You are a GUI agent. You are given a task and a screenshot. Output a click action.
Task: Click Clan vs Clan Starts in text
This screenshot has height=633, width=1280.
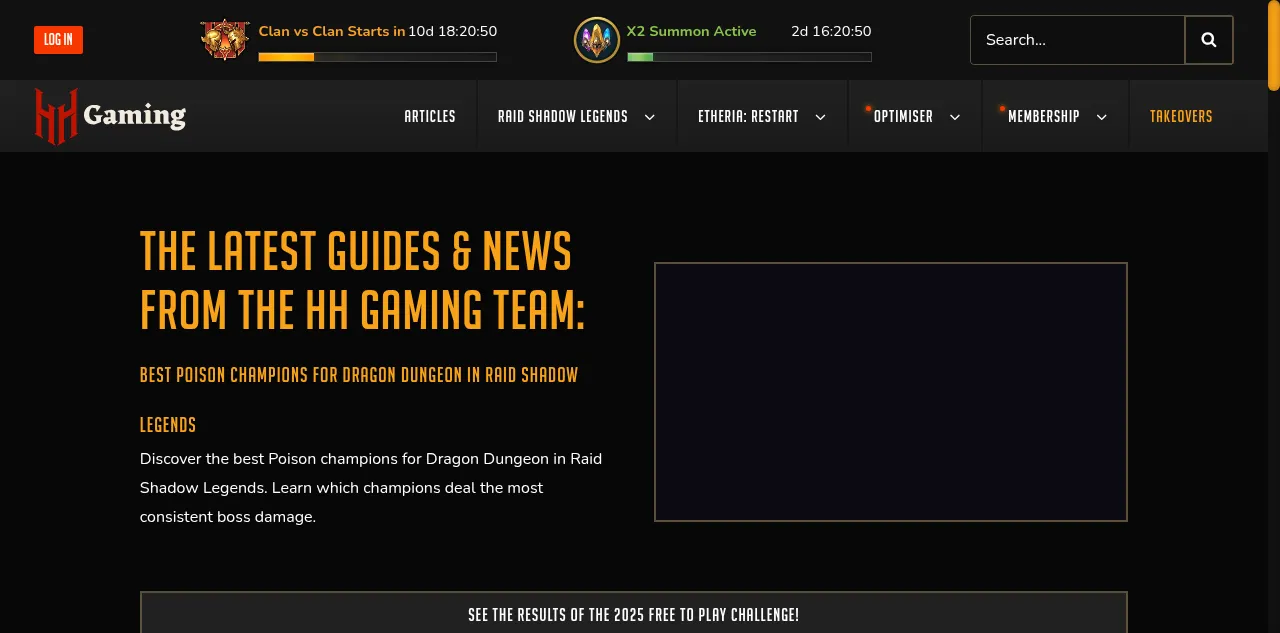tap(332, 31)
